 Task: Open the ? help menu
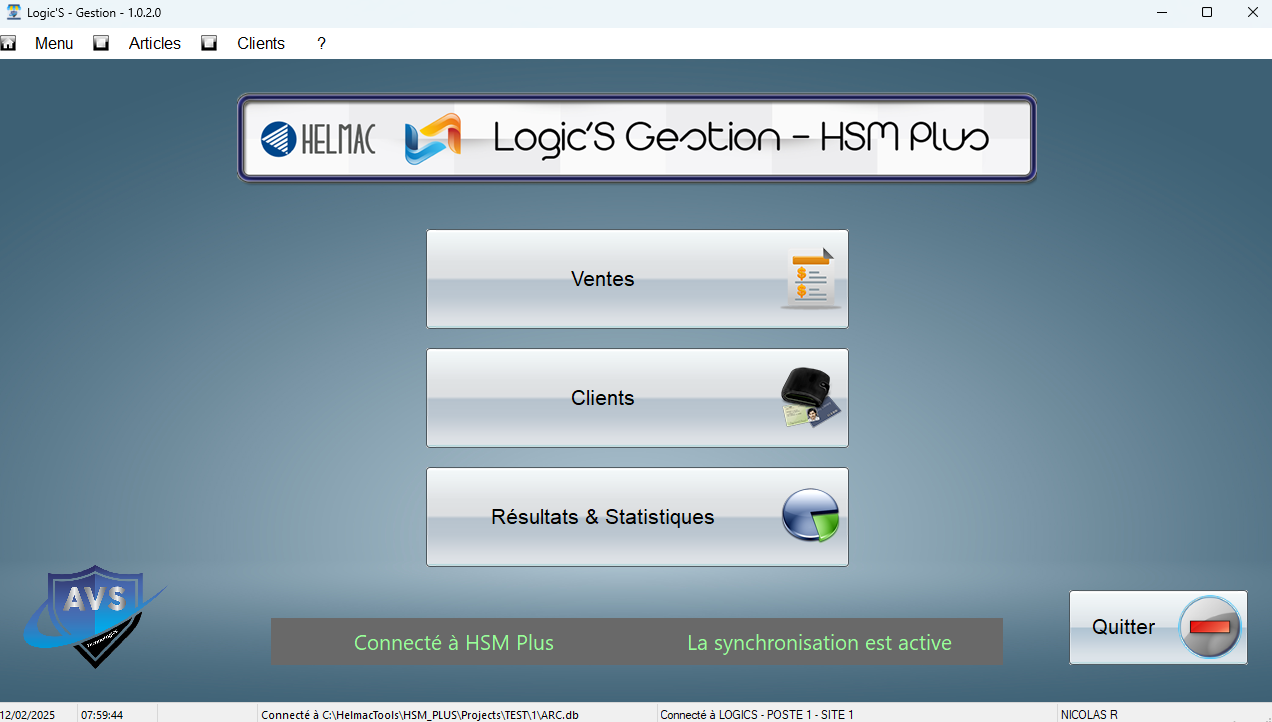(x=321, y=43)
